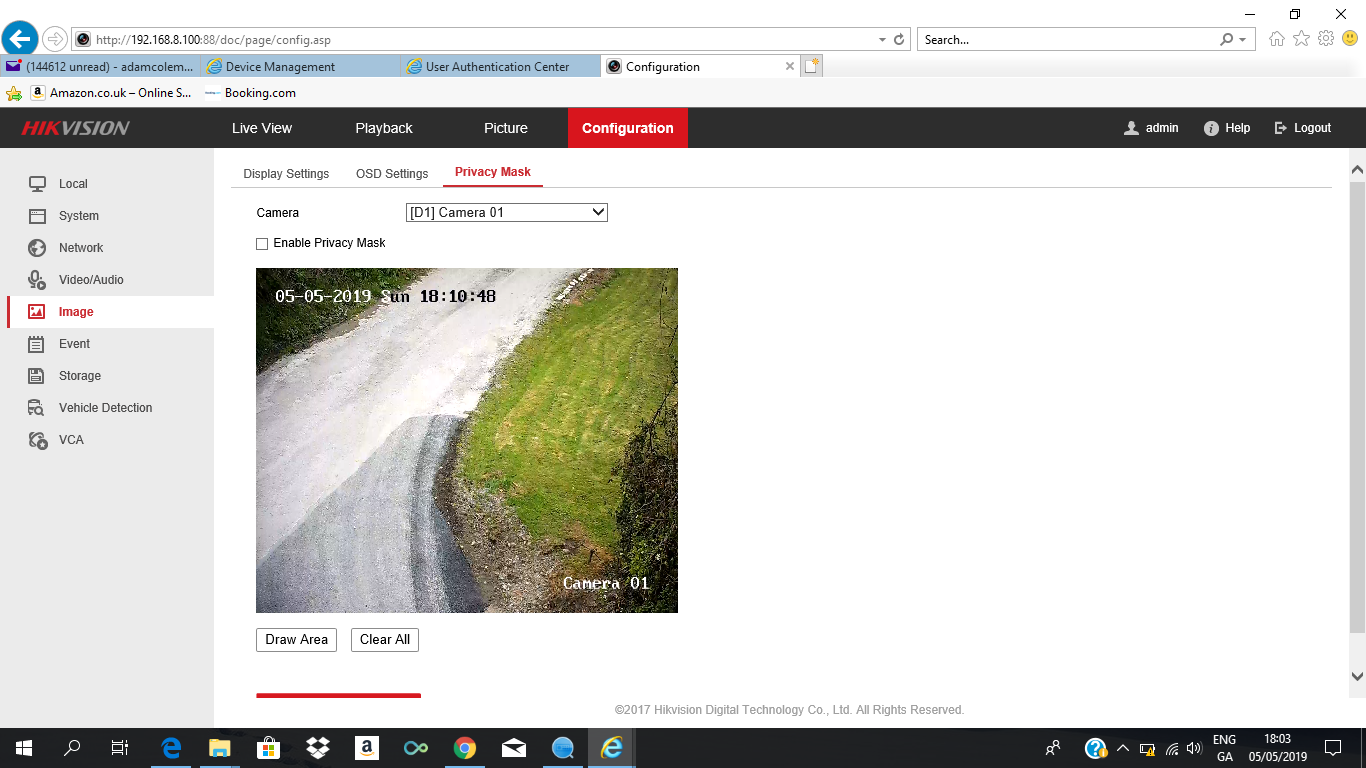Open the browser address bar dropdown arrow

pyautogui.click(x=882, y=40)
